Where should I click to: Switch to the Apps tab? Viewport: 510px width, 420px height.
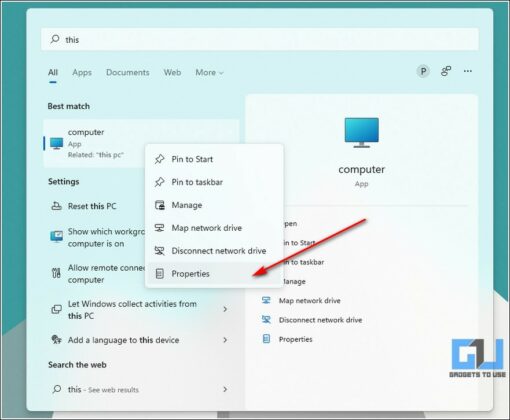[x=82, y=72]
